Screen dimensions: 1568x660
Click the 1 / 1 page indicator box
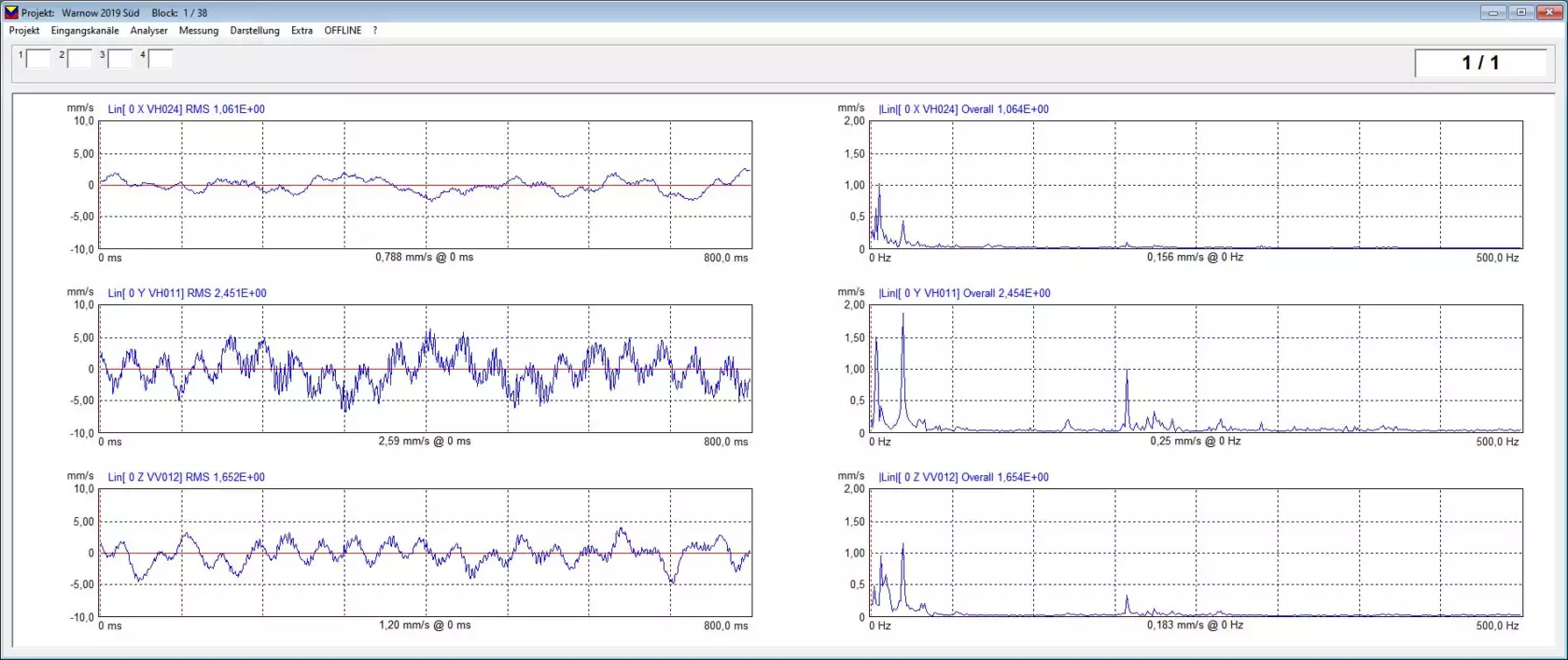click(1480, 63)
